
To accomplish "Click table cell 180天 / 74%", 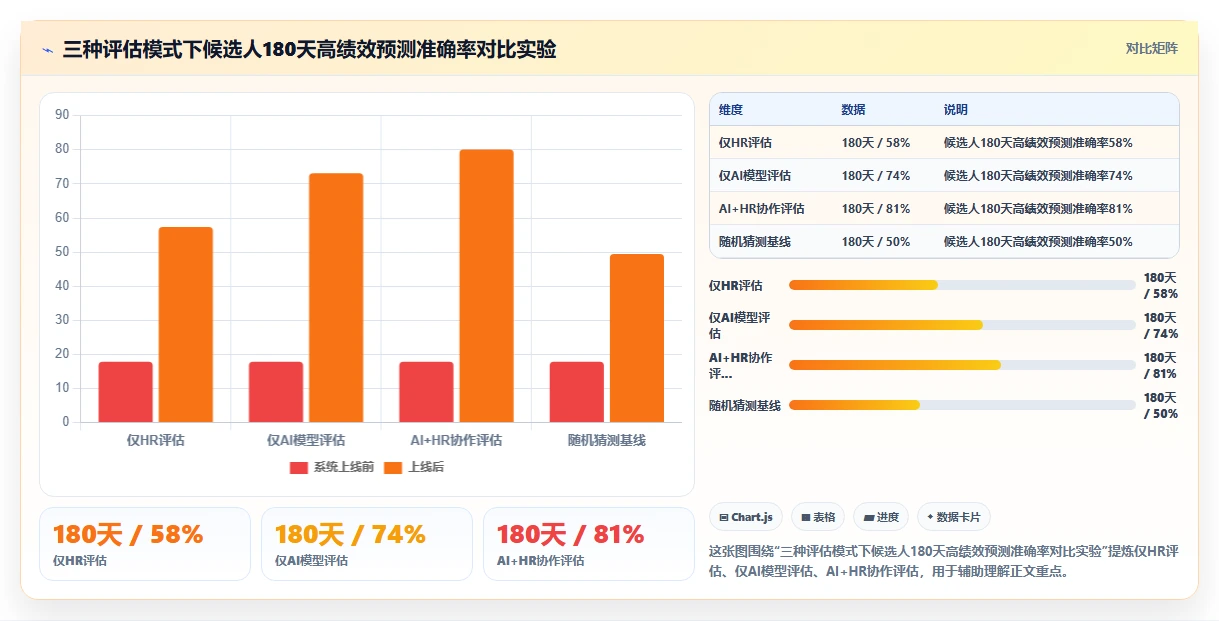I will click(x=876, y=176).
